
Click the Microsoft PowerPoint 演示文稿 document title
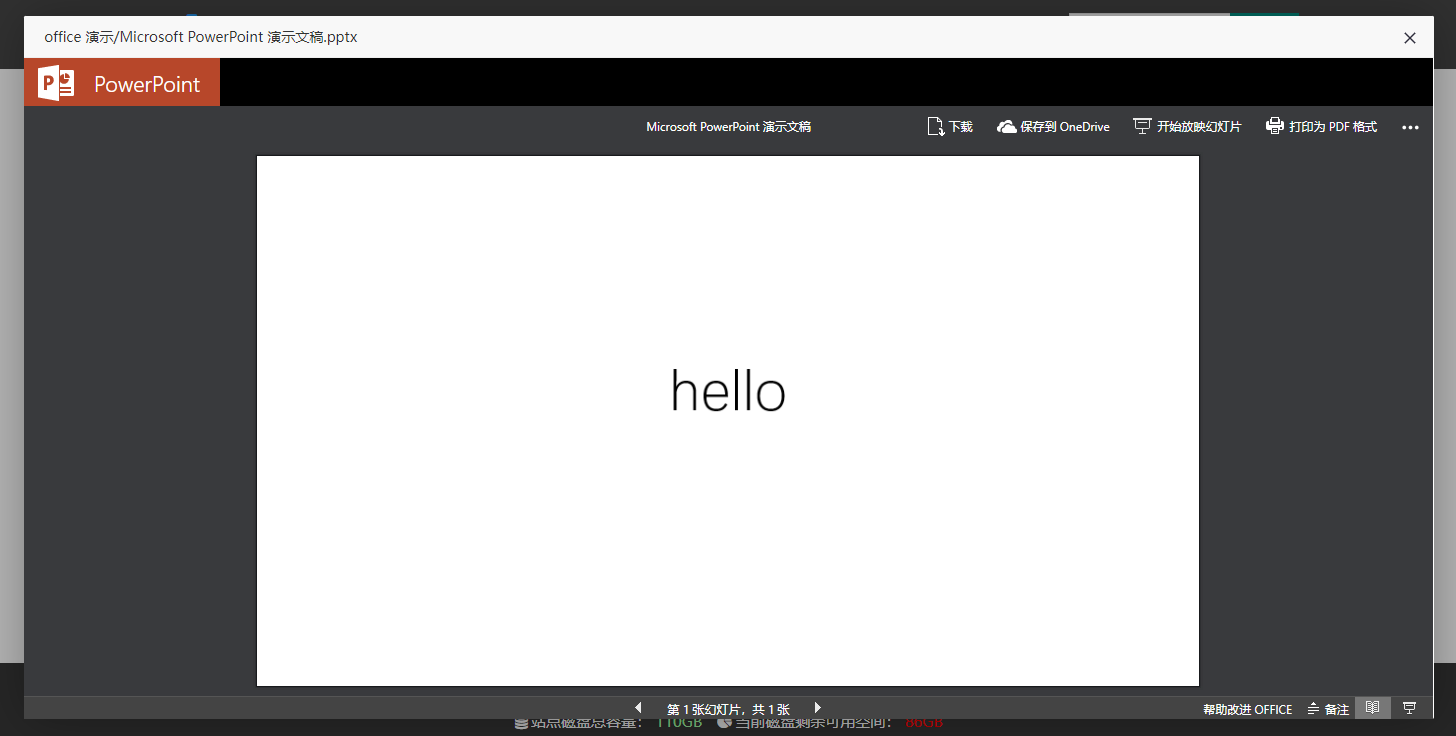pos(728,127)
